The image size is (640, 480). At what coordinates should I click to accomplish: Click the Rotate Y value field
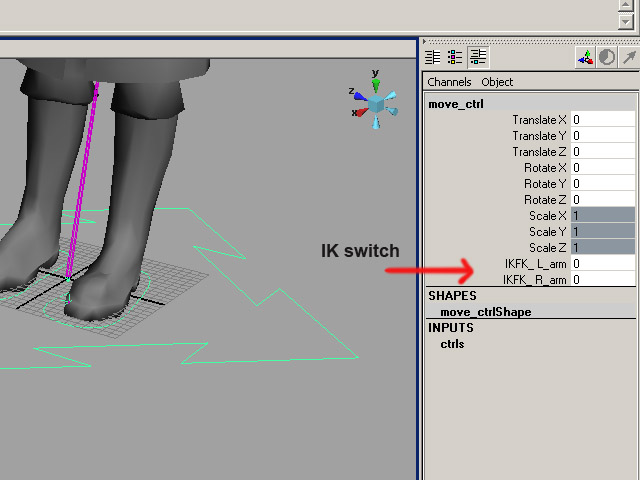pyautogui.click(x=603, y=183)
